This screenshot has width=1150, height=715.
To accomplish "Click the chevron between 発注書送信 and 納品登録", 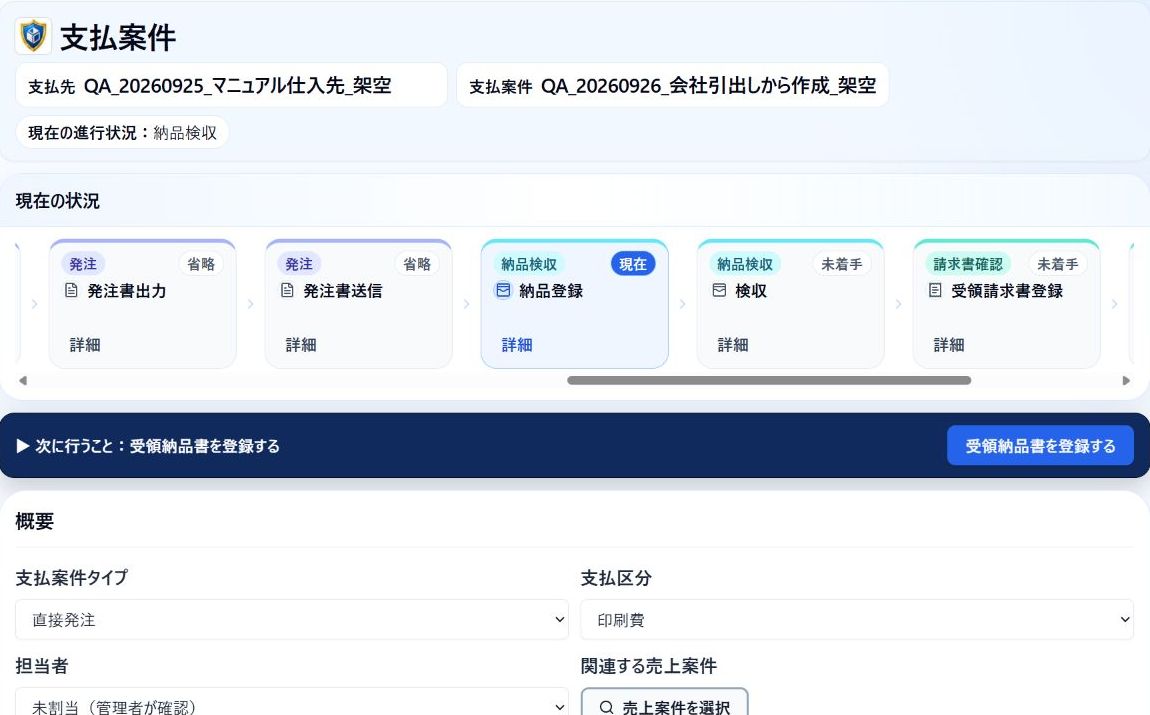I will 466,304.
